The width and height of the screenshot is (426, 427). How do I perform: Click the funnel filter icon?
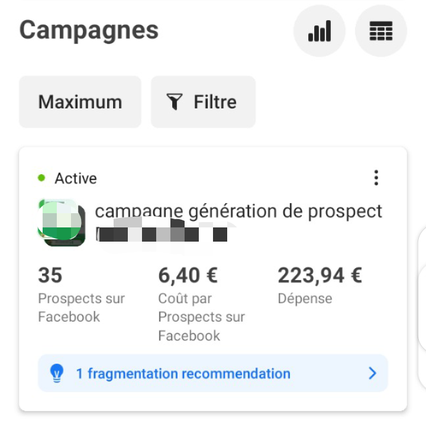pyautogui.click(x=174, y=102)
